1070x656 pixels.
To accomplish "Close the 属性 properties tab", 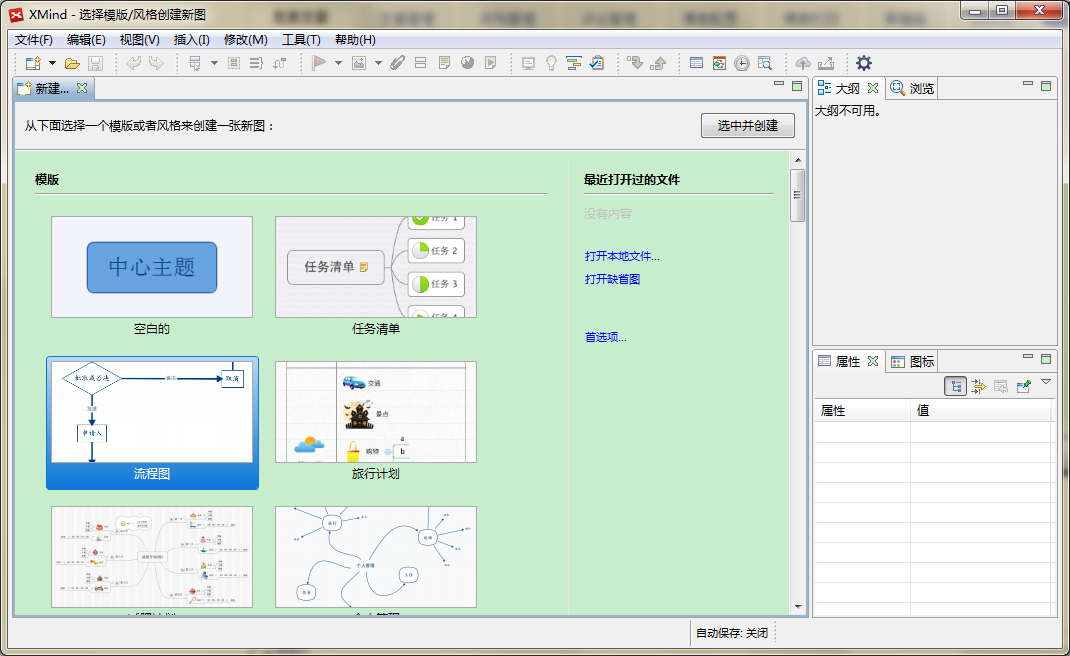I will click(873, 361).
